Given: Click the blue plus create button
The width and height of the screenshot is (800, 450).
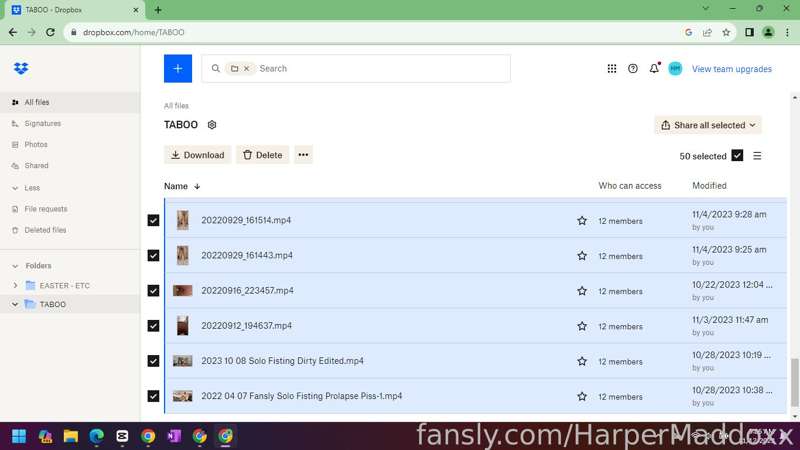Looking at the screenshot, I should pyautogui.click(x=178, y=68).
